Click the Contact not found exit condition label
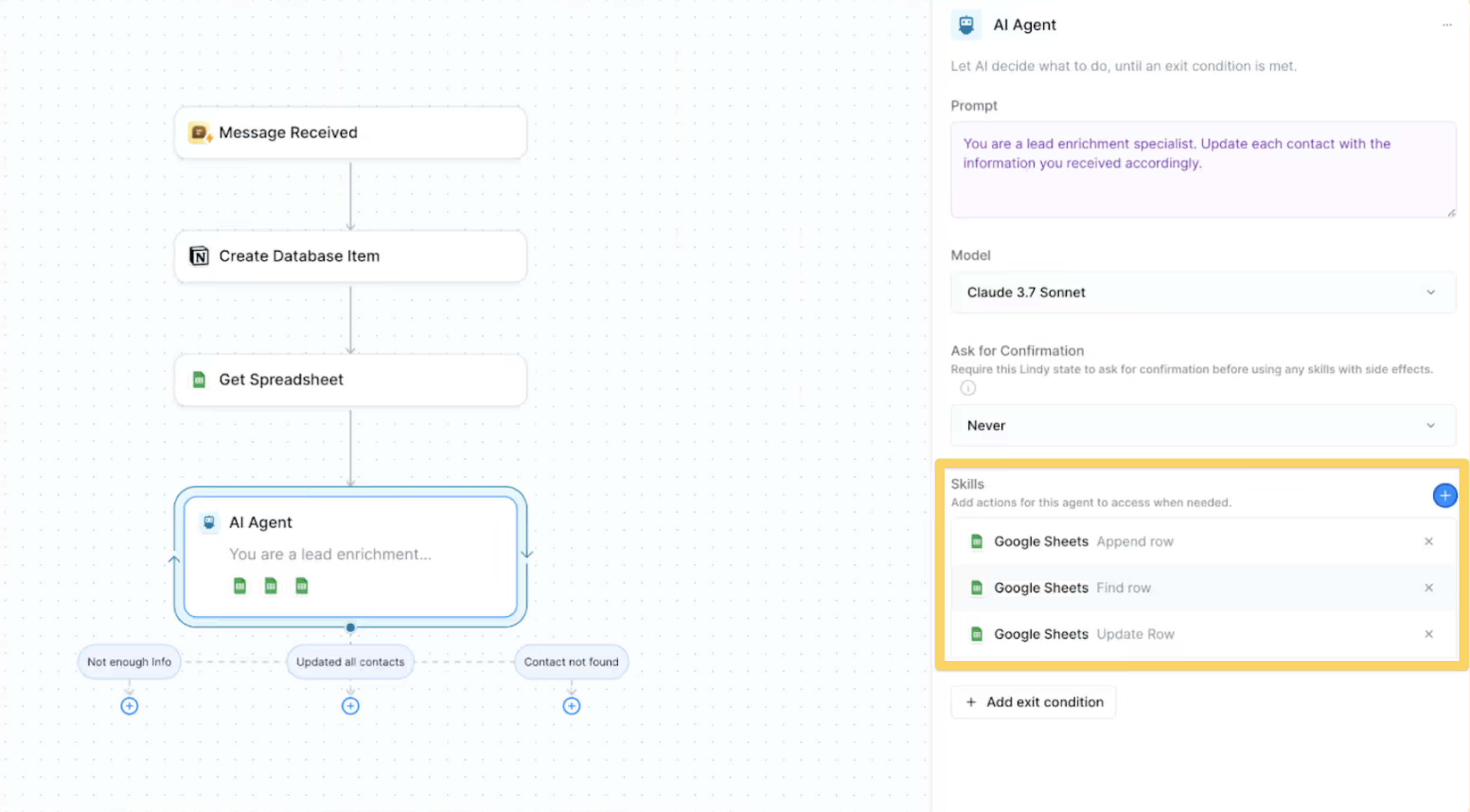 (571, 662)
